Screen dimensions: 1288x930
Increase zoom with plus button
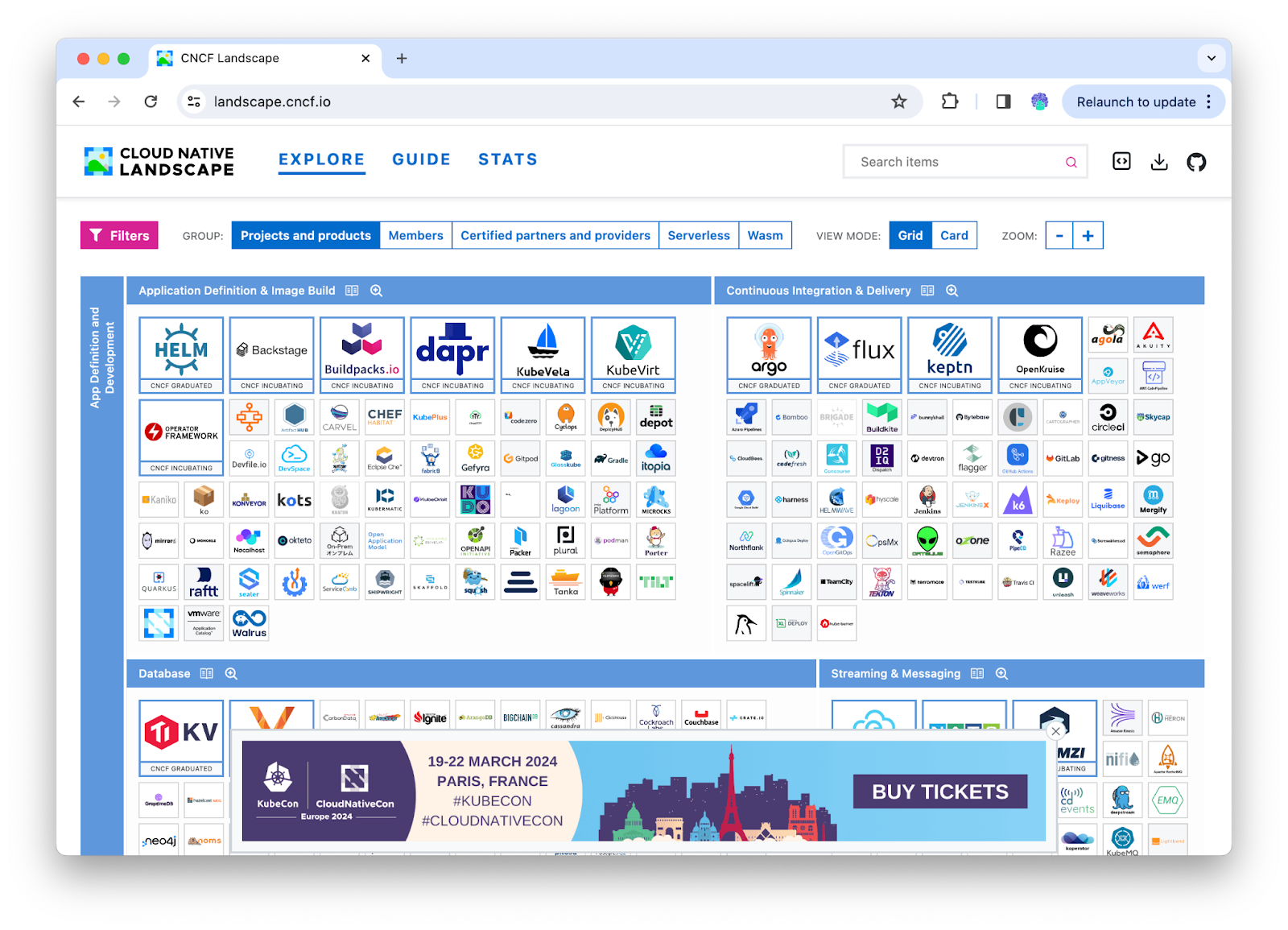click(1088, 235)
